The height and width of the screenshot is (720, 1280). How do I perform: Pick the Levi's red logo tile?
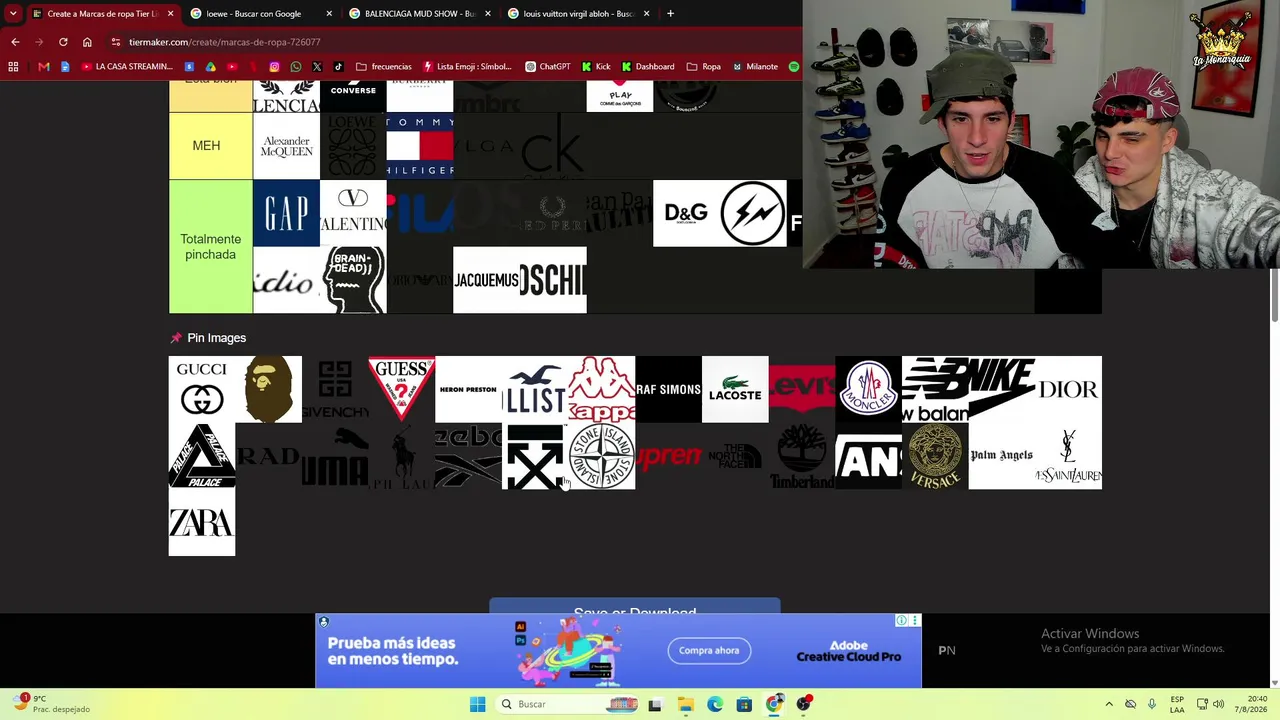coord(802,389)
